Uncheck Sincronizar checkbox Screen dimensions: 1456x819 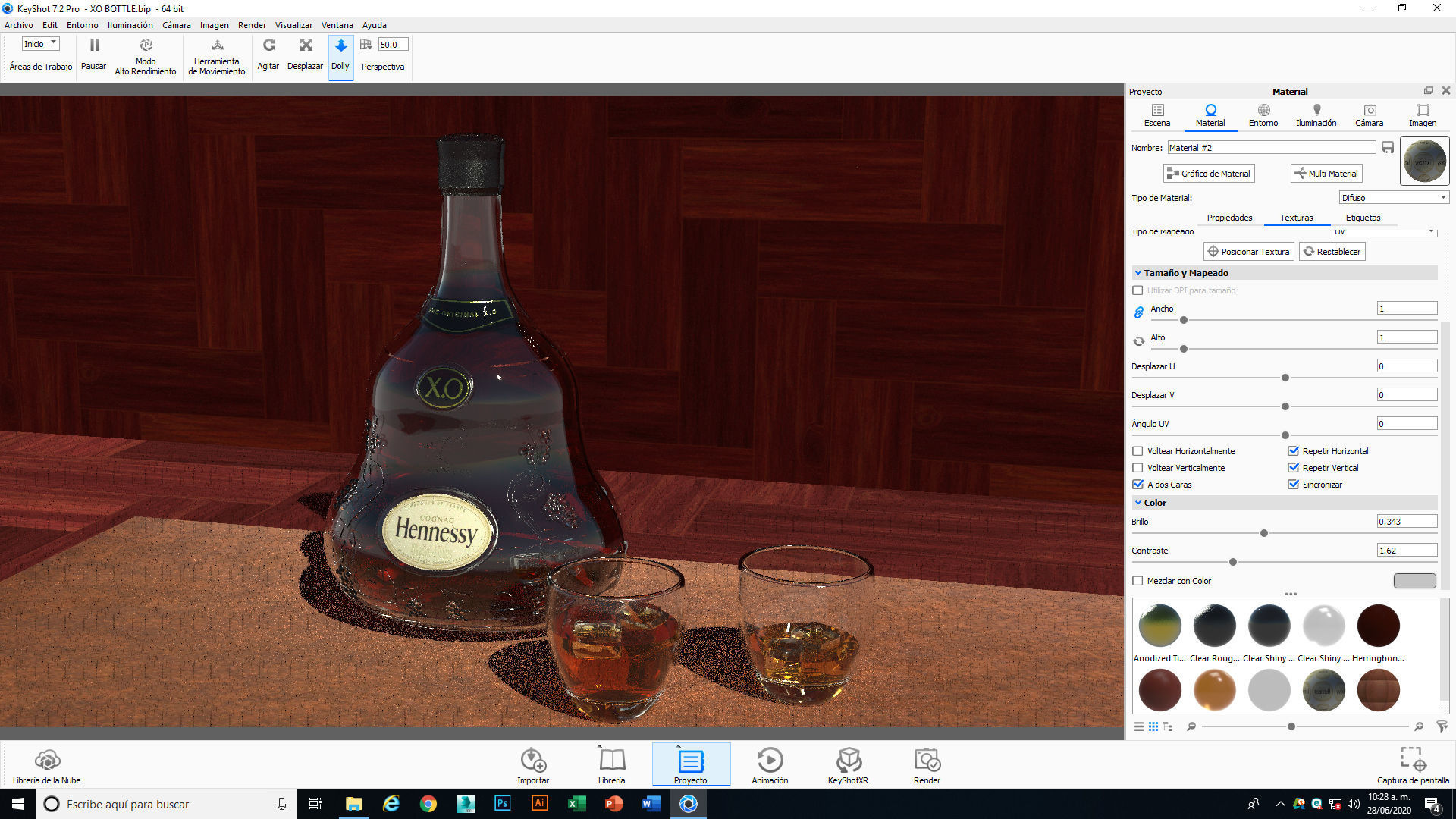1293,485
